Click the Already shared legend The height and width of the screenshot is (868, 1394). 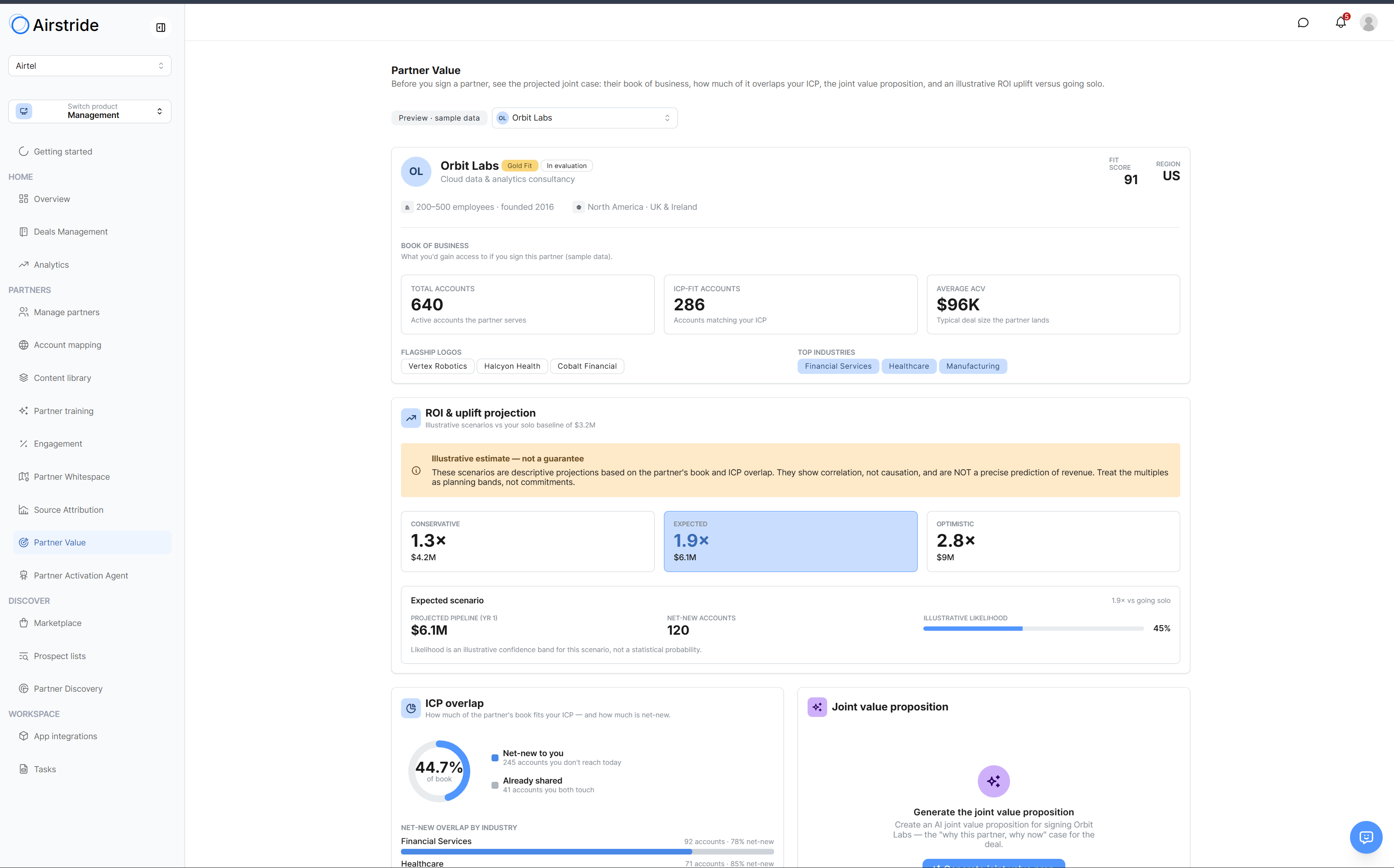(x=542, y=785)
